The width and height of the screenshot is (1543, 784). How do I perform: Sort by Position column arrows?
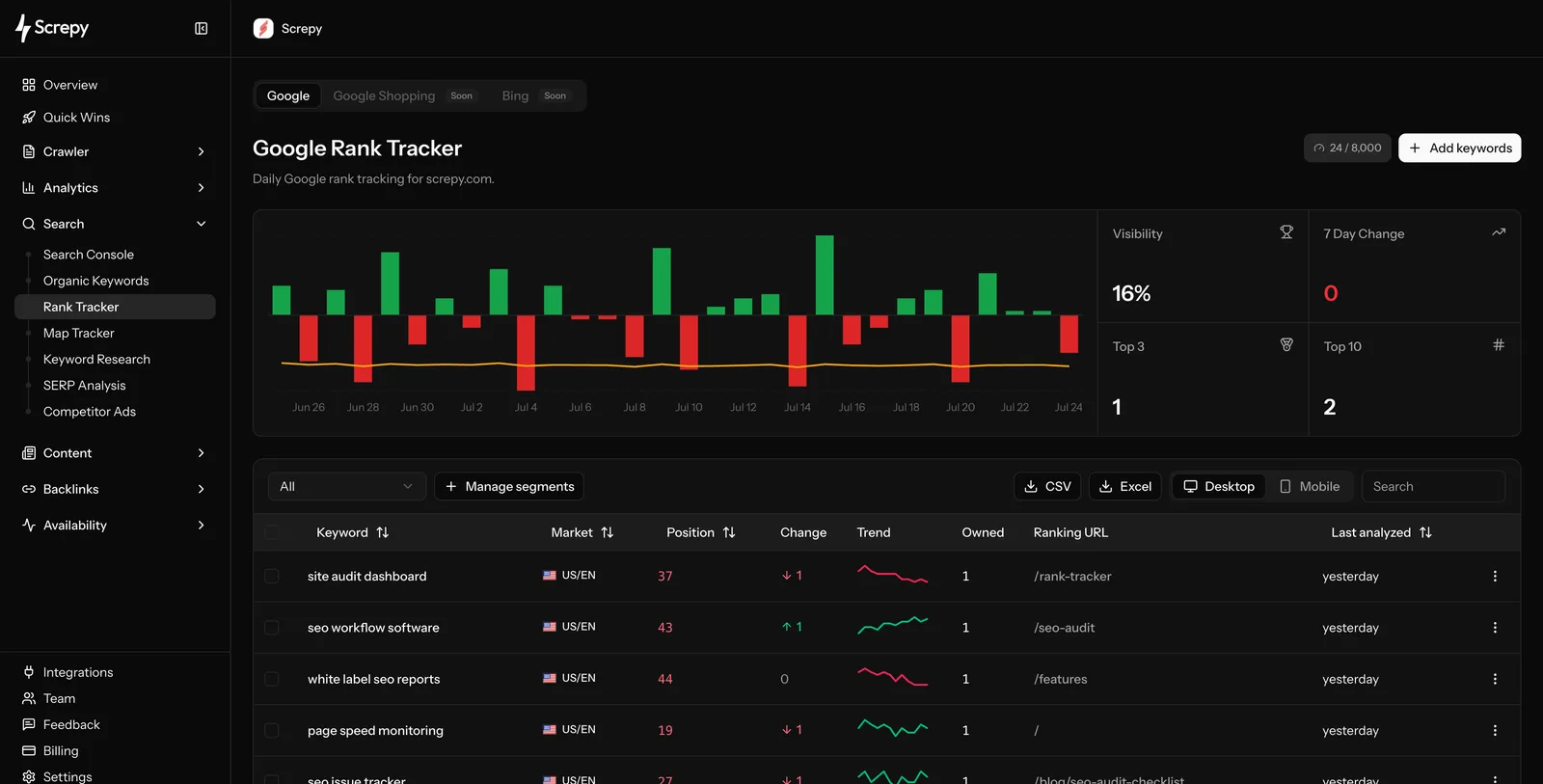(729, 532)
